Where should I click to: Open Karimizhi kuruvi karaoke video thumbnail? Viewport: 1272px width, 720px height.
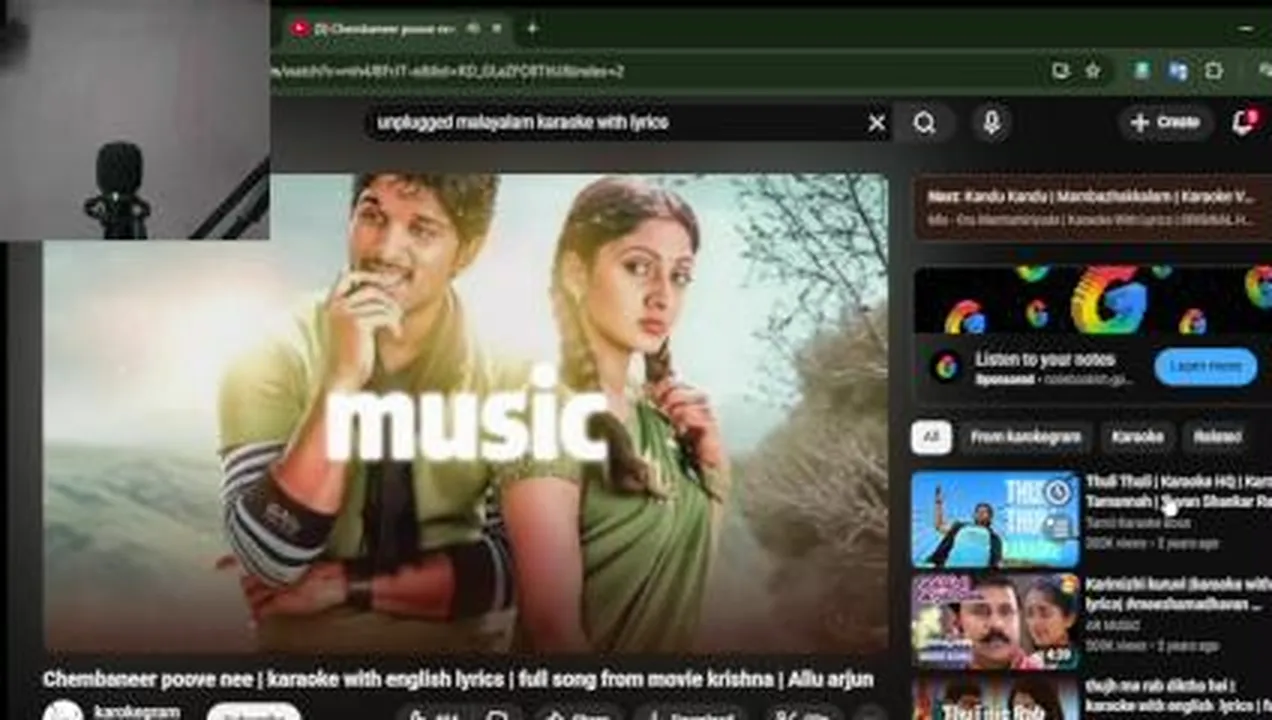tap(995, 620)
